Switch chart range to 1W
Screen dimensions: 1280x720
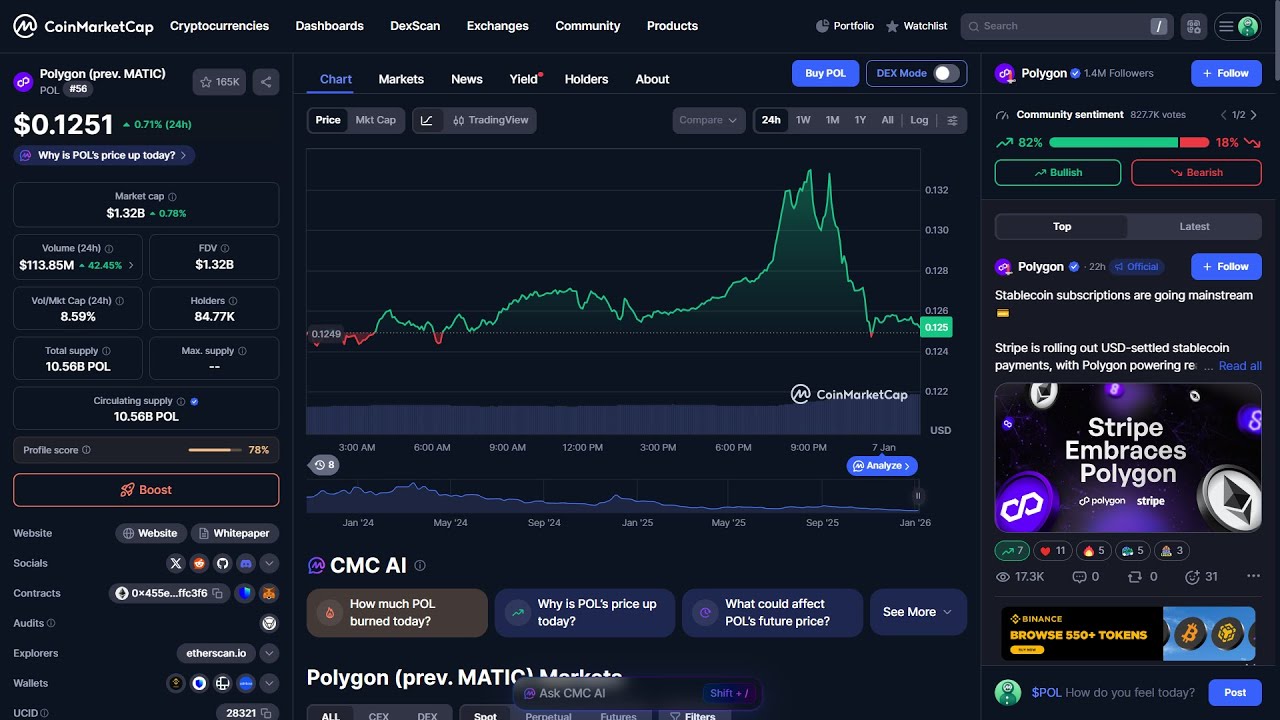(803, 120)
